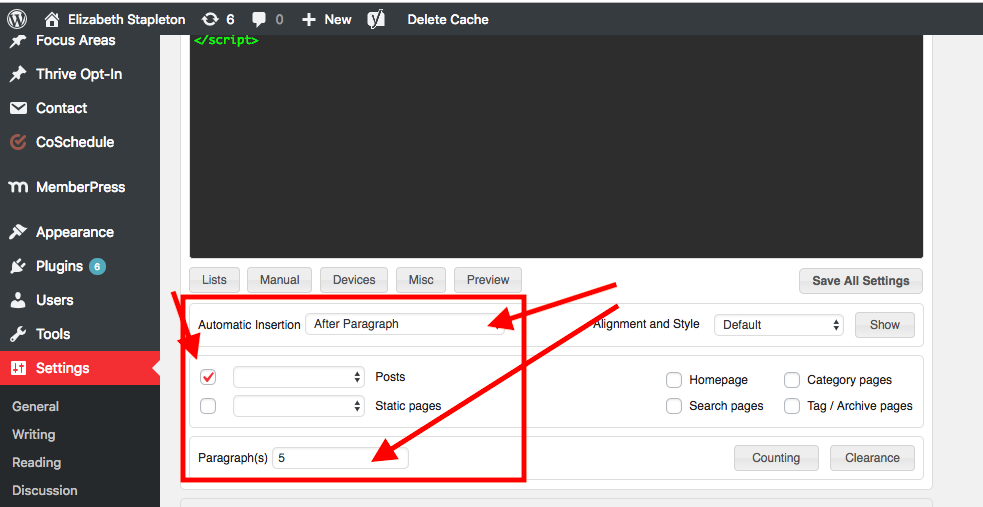The height and width of the screenshot is (507, 983).
Task: Click the Misc button
Action: click(421, 280)
